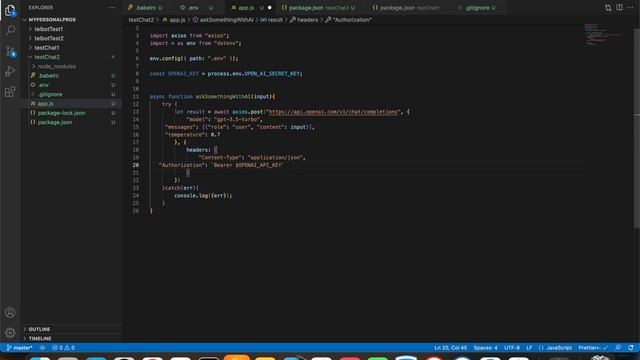Click Prettier status in status bar
This screenshot has width=640, height=360.
pos(593,348)
